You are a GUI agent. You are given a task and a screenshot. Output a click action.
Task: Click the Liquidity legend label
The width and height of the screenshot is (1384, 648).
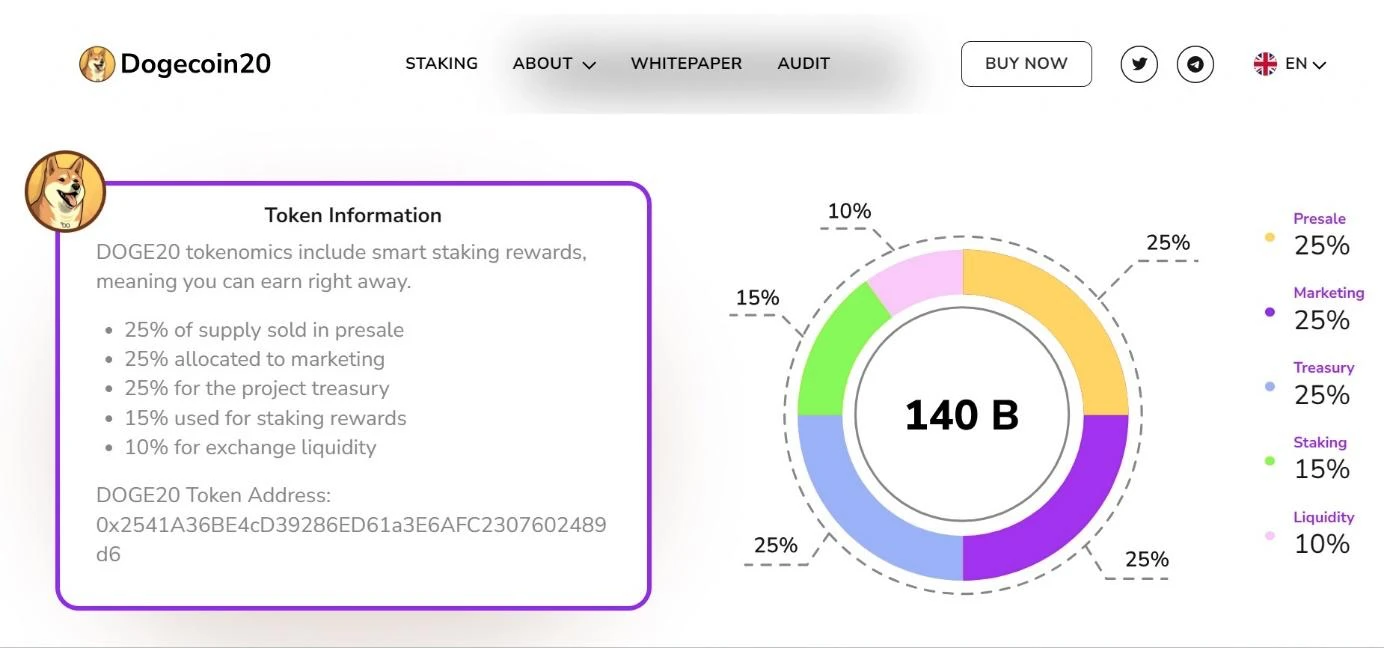click(x=1323, y=517)
